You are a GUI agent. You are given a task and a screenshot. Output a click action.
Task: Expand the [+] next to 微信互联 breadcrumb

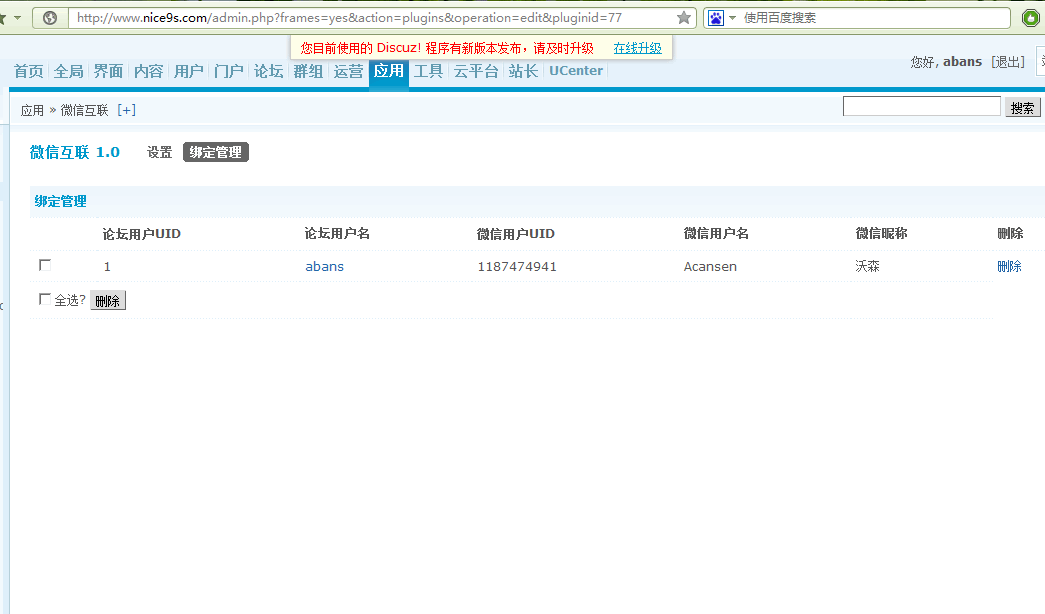pos(126,110)
